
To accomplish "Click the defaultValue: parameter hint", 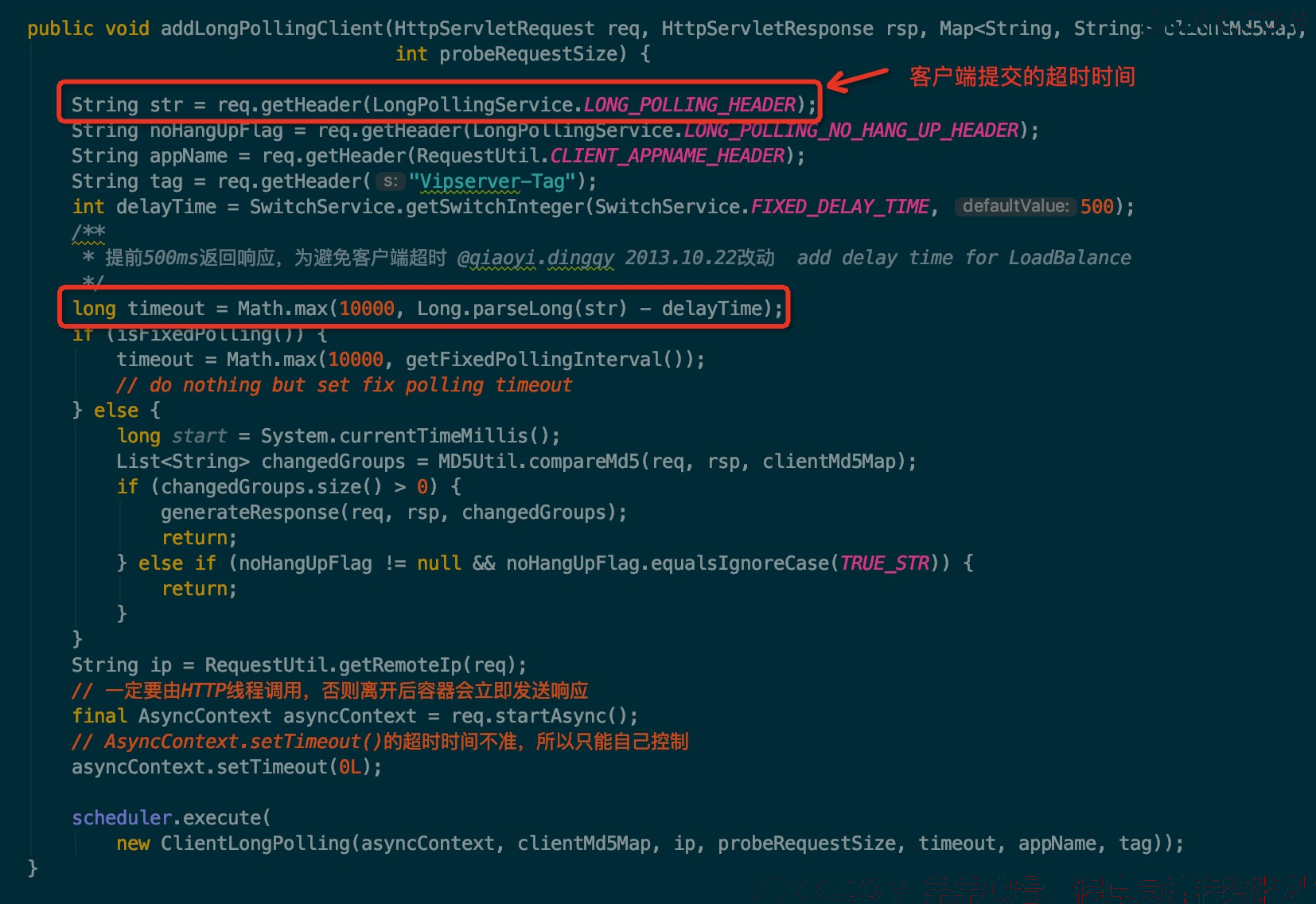I will [x=1015, y=206].
